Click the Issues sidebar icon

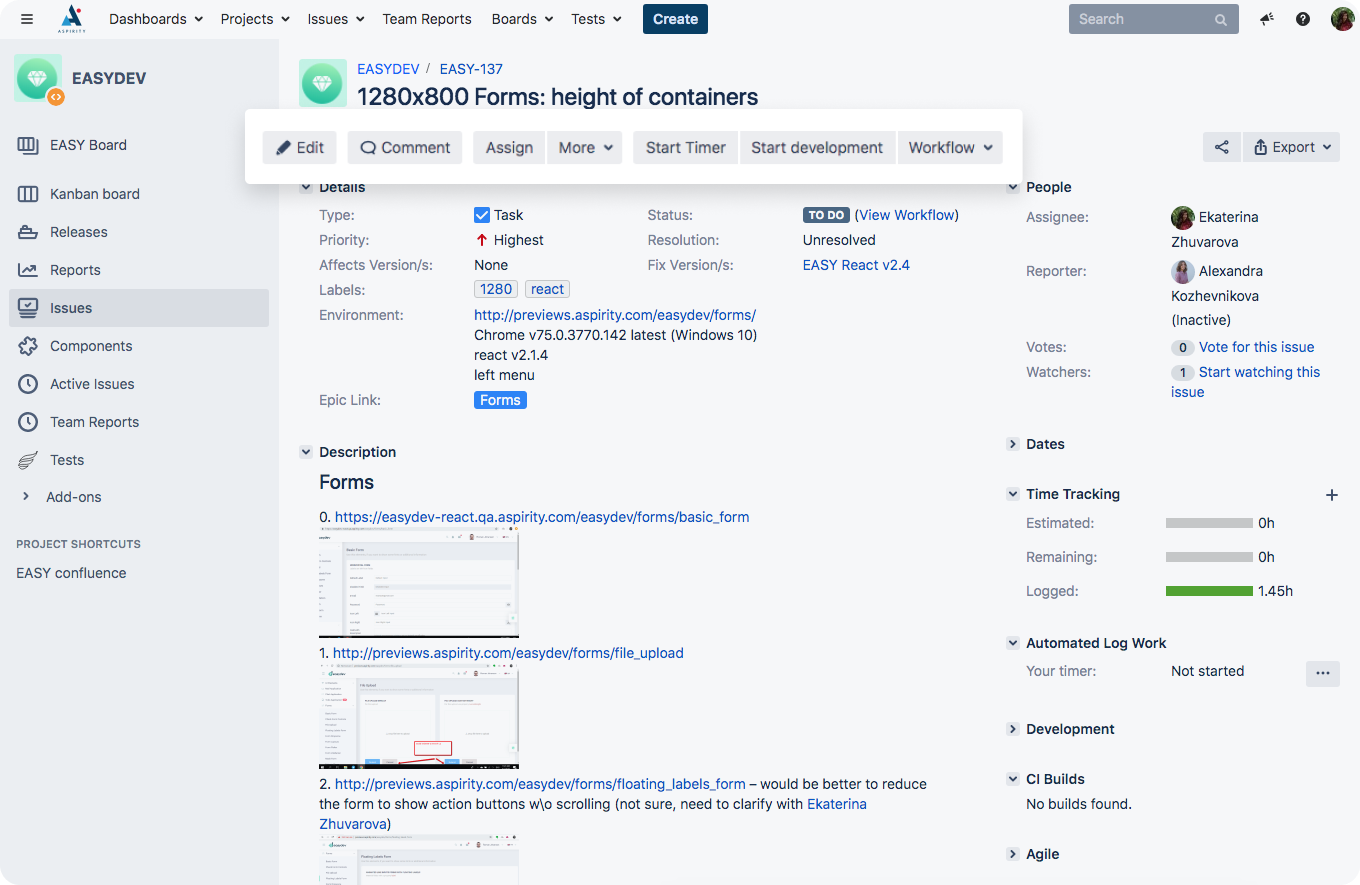[28, 308]
